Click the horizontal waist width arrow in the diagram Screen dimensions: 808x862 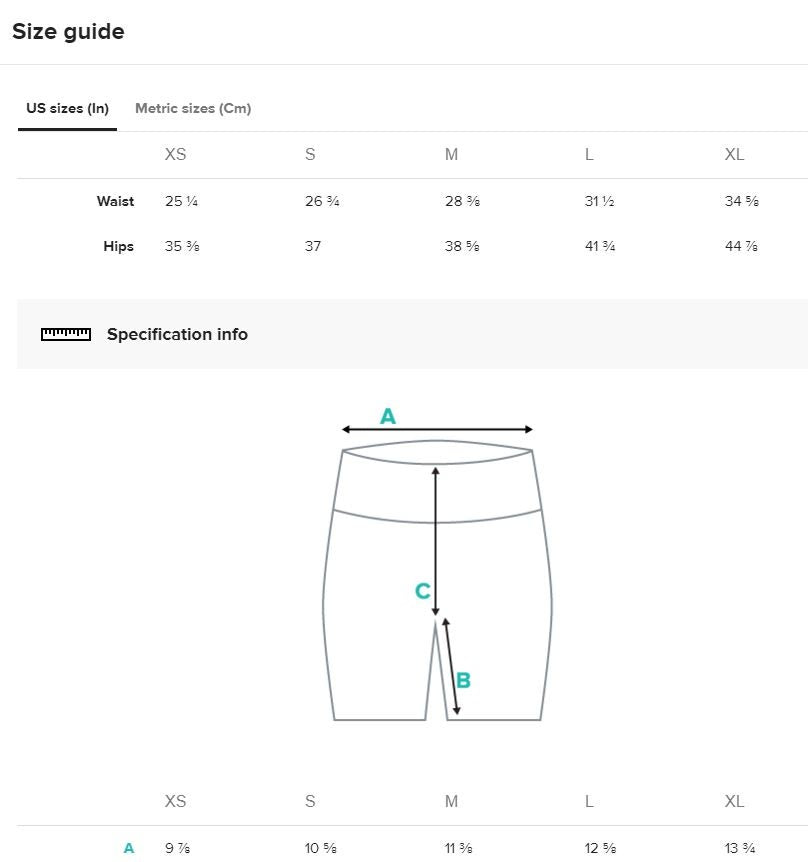437,430
